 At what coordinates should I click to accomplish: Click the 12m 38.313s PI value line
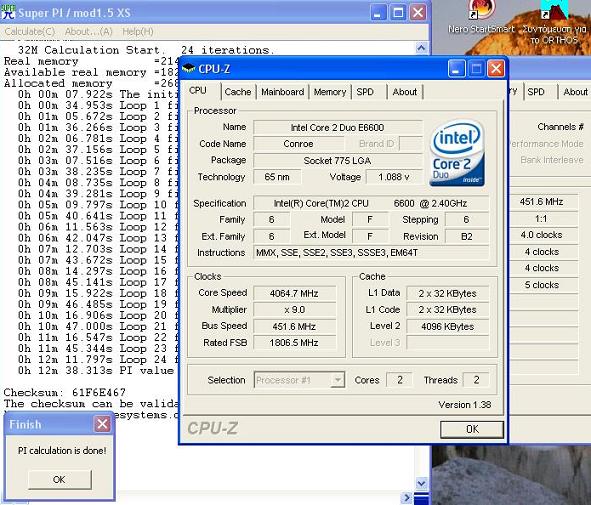[x=96, y=370]
